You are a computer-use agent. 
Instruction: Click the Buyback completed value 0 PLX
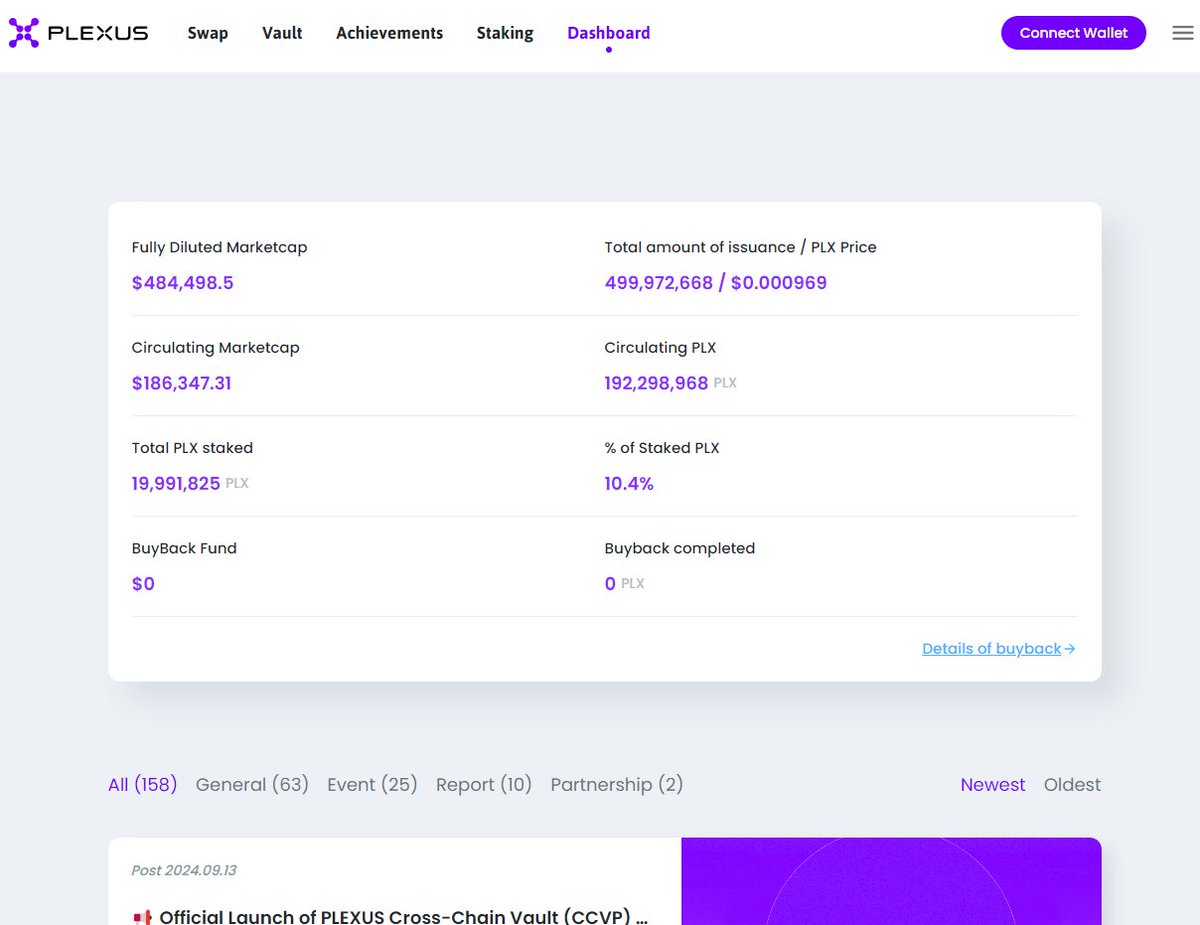pos(624,584)
